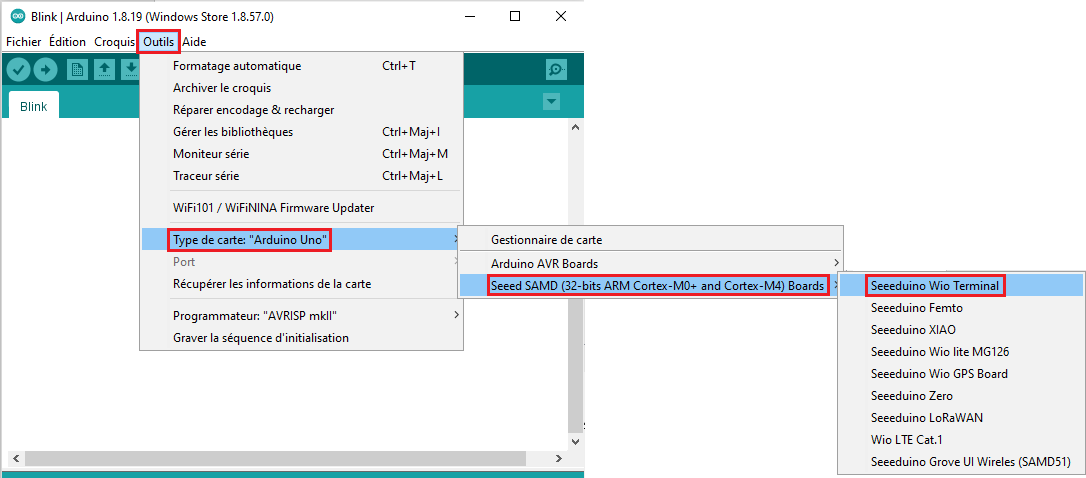The height and width of the screenshot is (478, 1086).
Task: Choose Seeeduino LoRaWAN board
Action: [x=961, y=418]
